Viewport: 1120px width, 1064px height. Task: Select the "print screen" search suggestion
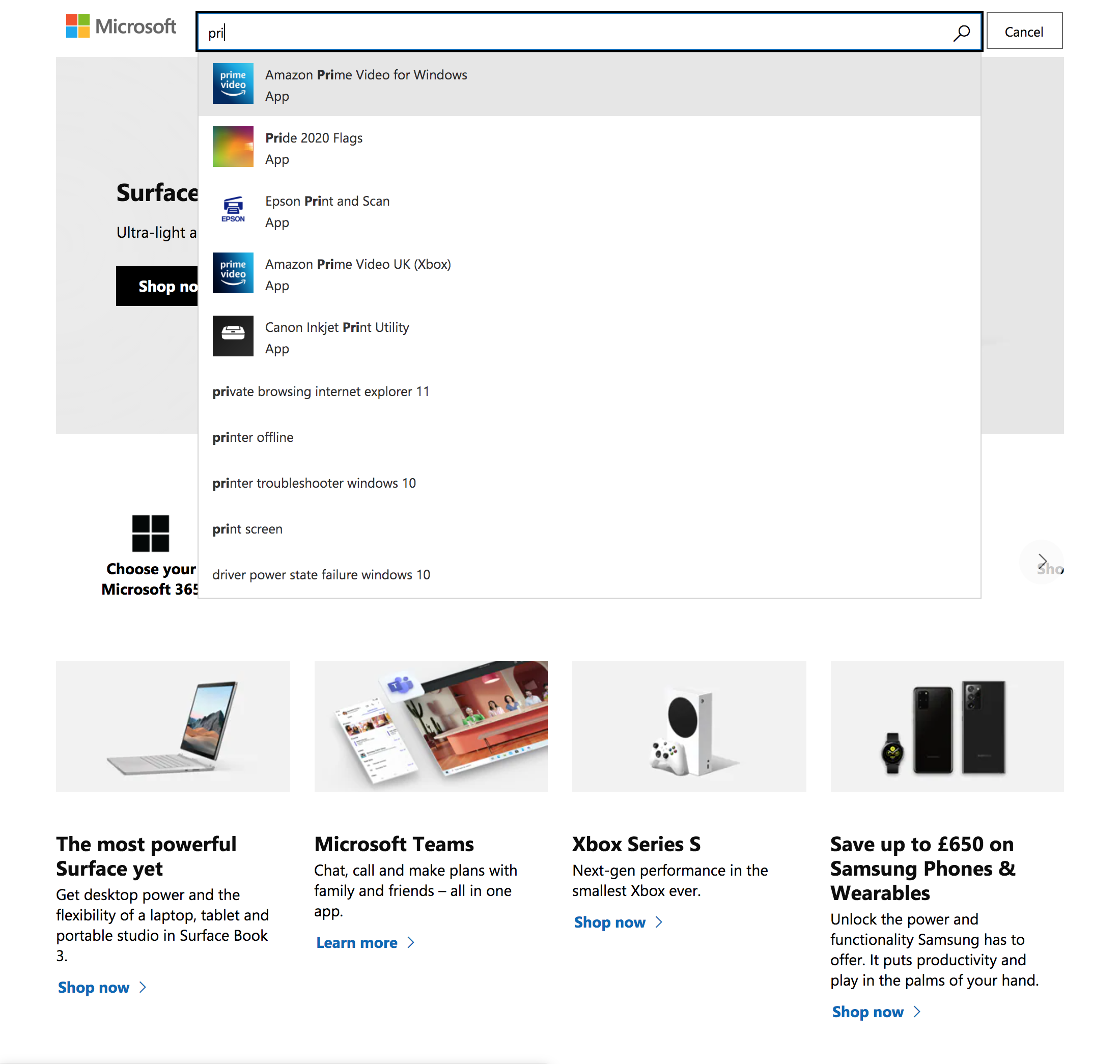(247, 528)
